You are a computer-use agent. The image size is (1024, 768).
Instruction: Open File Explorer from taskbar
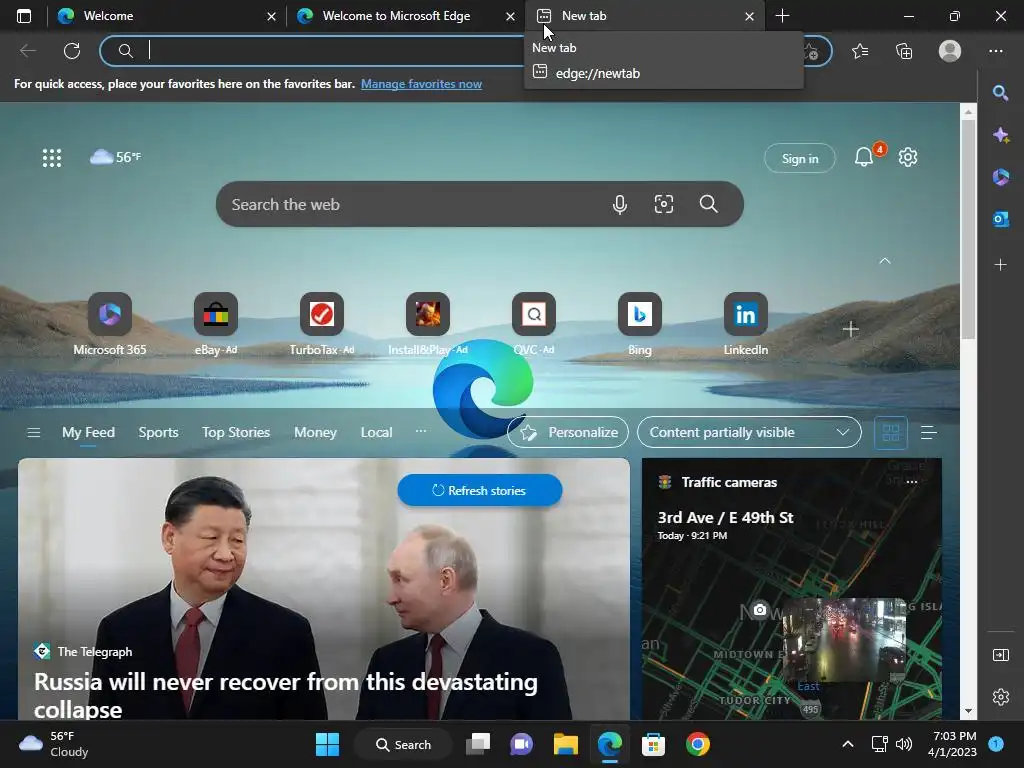tap(566, 744)
